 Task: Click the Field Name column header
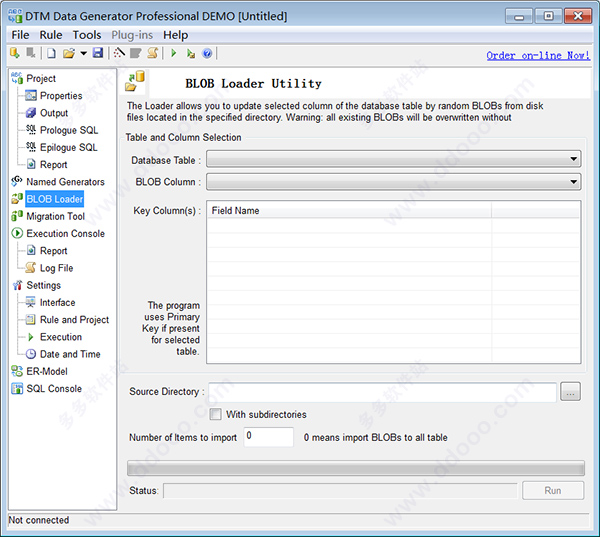coord(349,211)
